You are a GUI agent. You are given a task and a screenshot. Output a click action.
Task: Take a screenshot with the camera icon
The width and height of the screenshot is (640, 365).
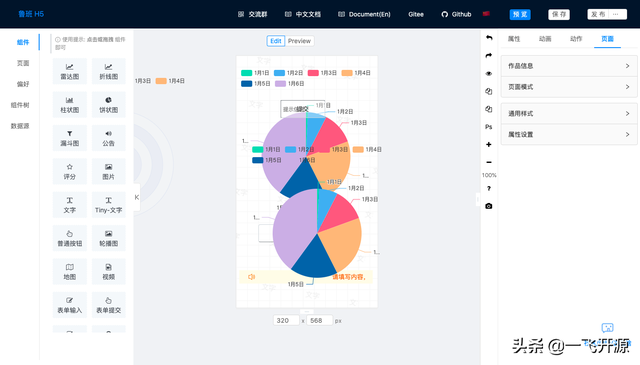(x=489, y=206)
